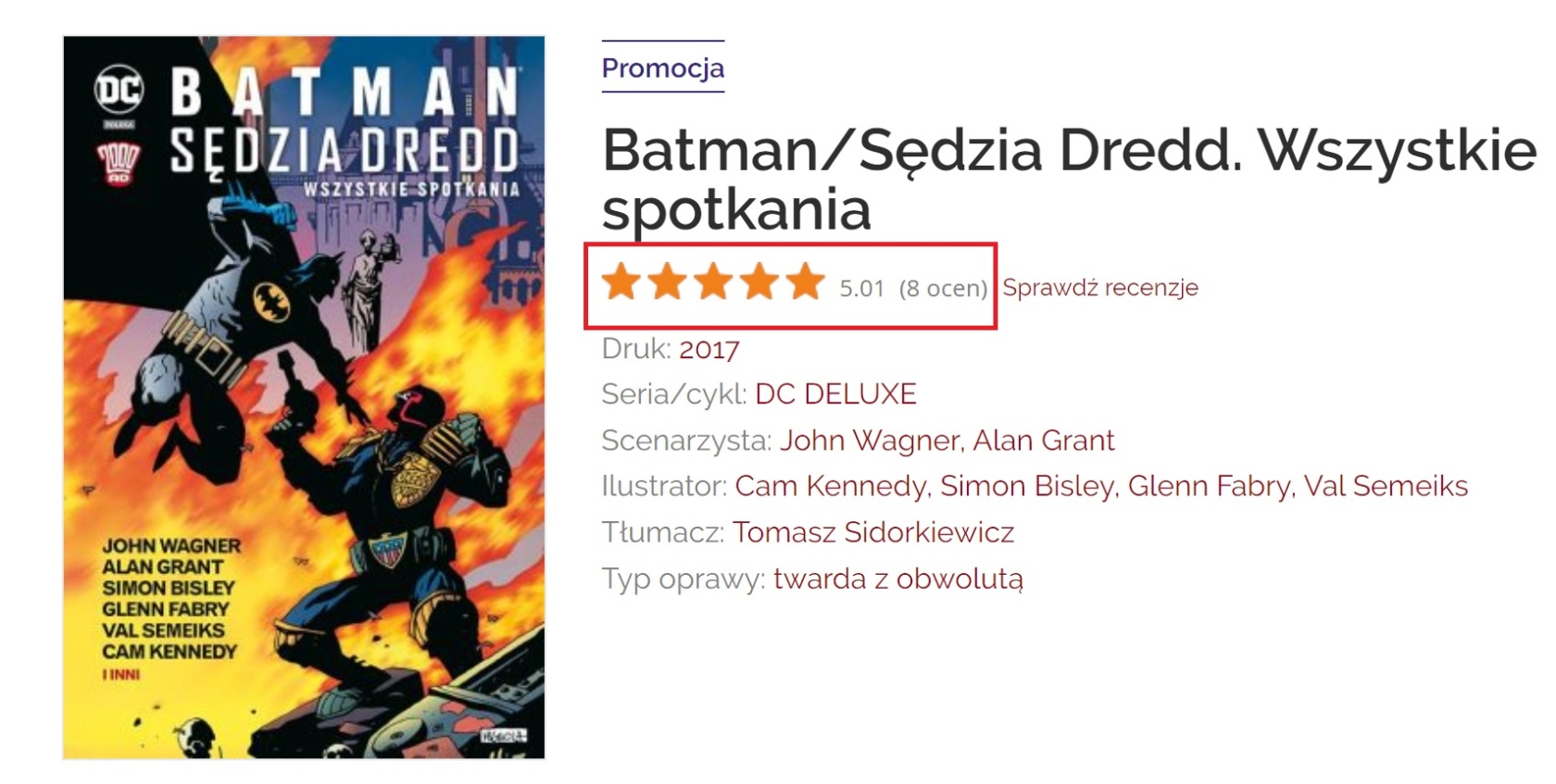Image resolution: width=1556 pixels, height=784 pixels.
Task: Open the DC DELUXE series link
Action: [x=835, y=394]
